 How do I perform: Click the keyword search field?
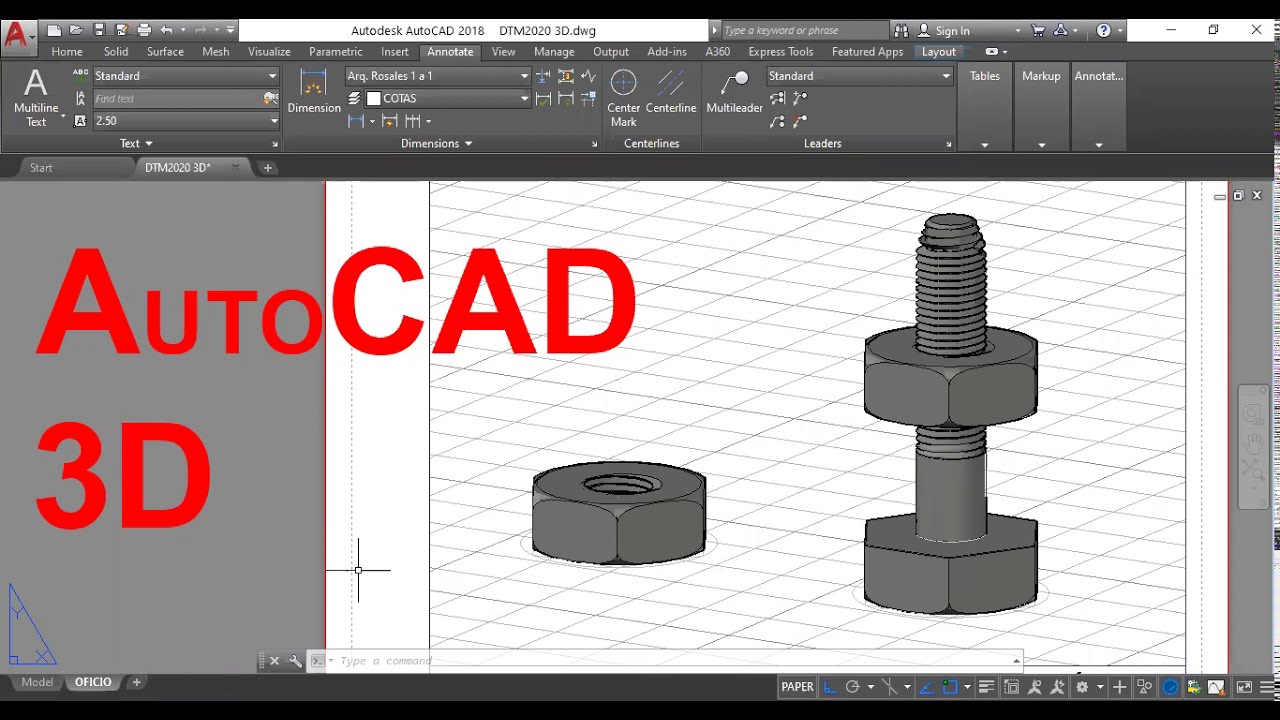tap(804, 31)
